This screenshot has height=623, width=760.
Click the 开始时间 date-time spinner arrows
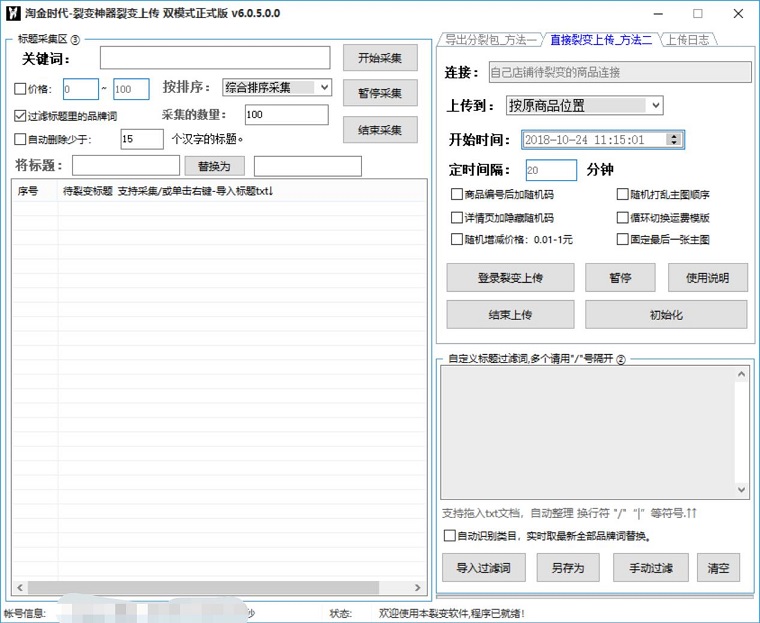coord(674,140)
